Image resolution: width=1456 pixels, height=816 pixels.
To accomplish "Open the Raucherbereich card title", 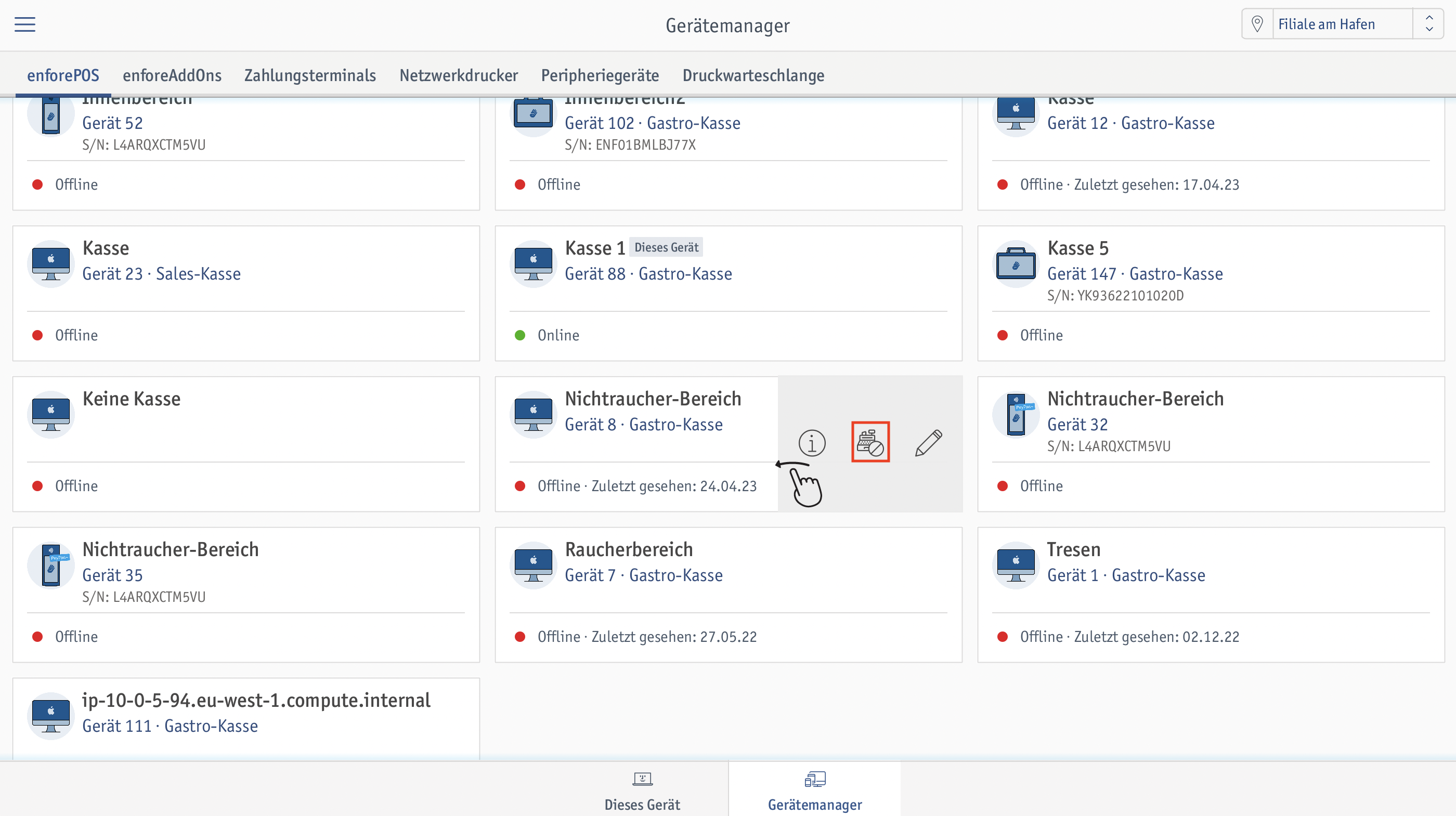I will point(629,550).
